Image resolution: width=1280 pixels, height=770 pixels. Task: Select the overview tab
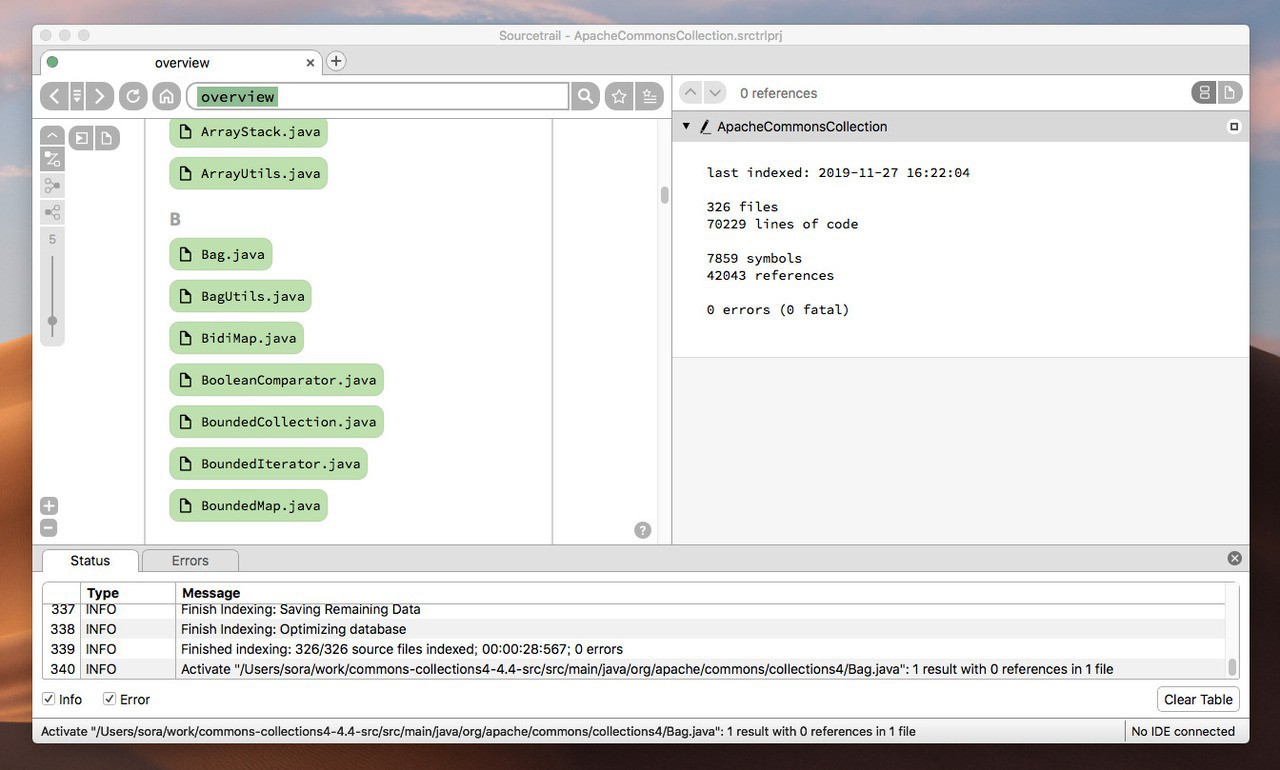[x=181, y=62]
